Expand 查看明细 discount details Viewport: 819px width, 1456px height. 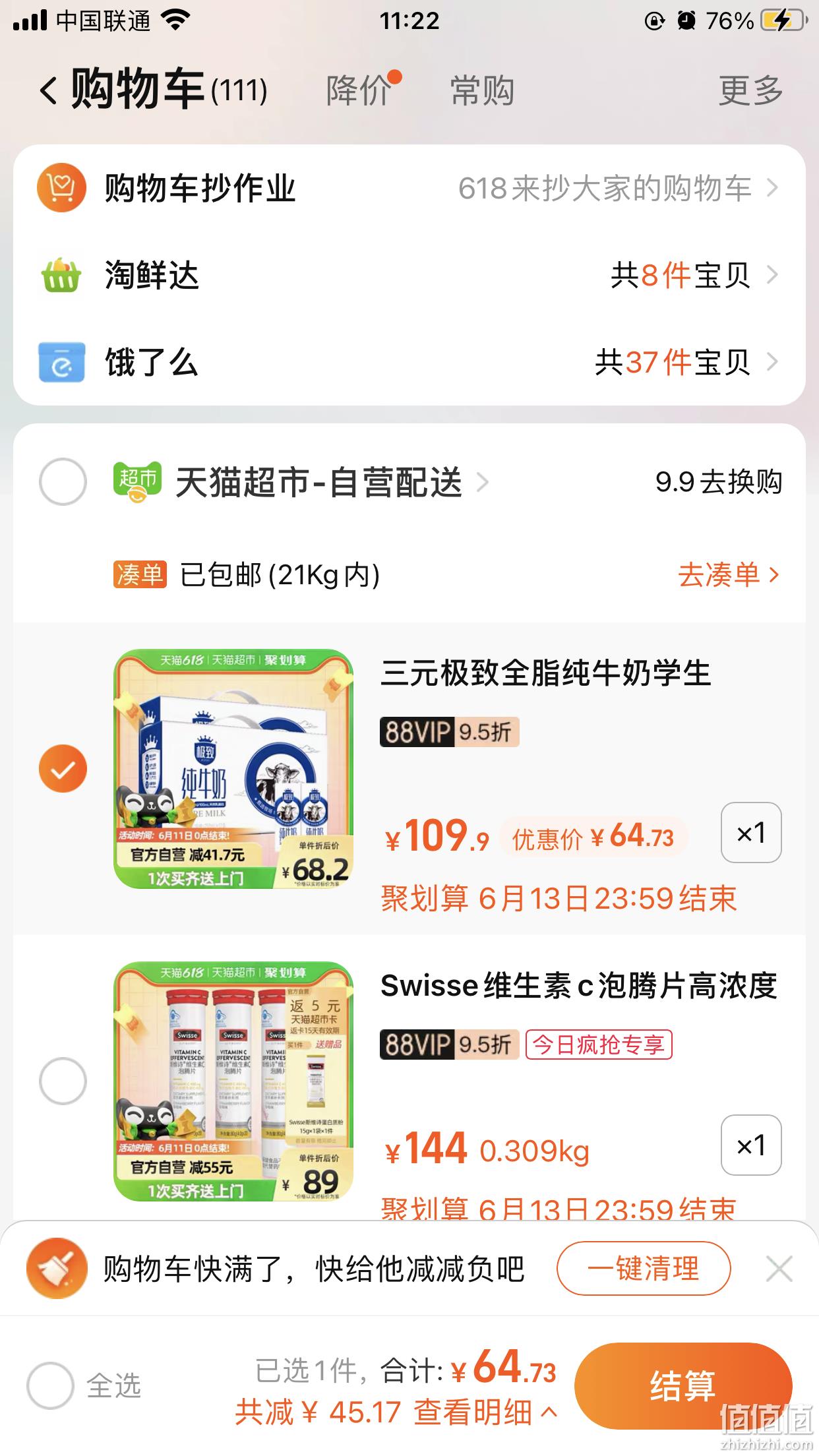(x=485, y=1412)
